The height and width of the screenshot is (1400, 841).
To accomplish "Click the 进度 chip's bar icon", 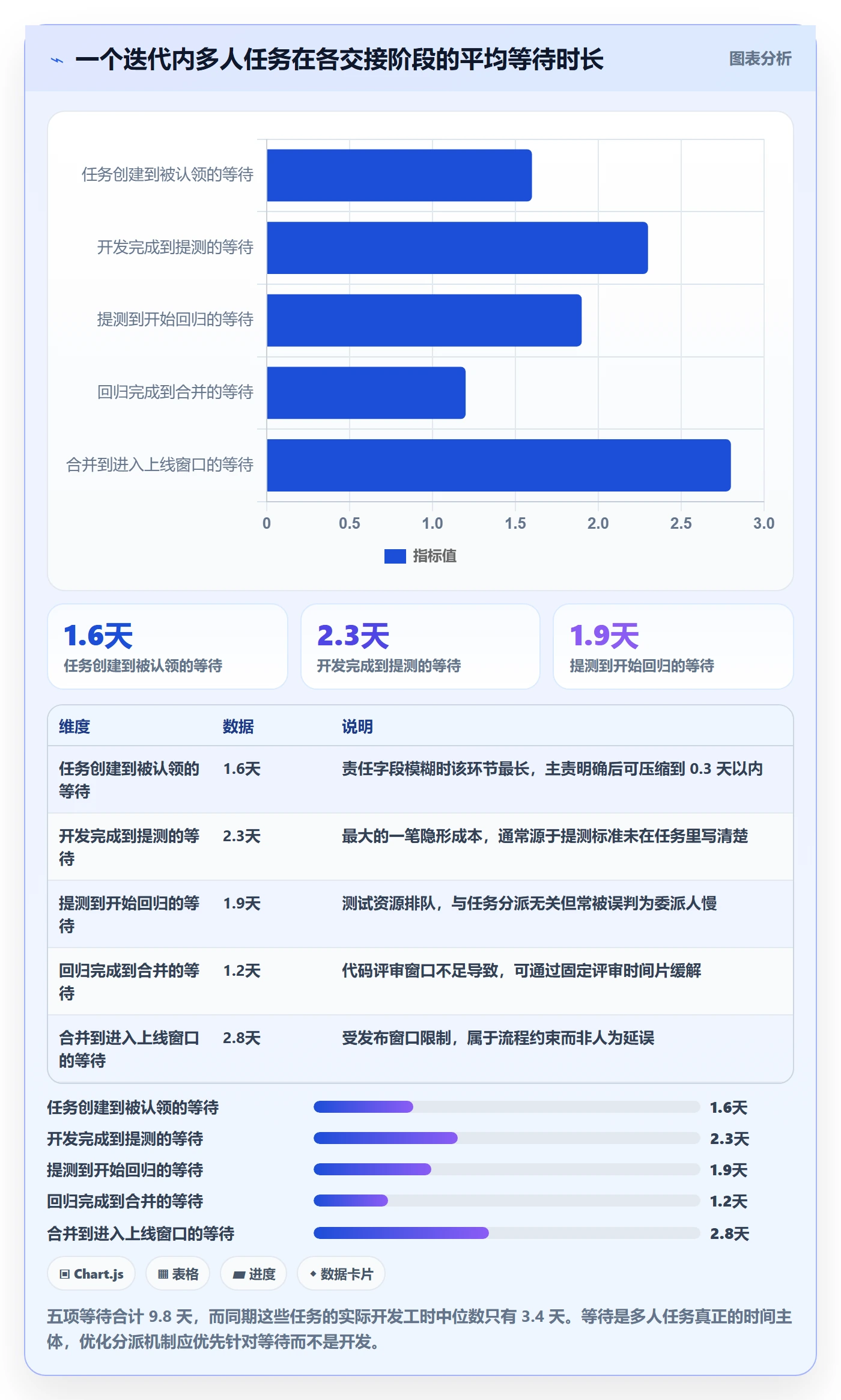I will [x=238, y=1274].
